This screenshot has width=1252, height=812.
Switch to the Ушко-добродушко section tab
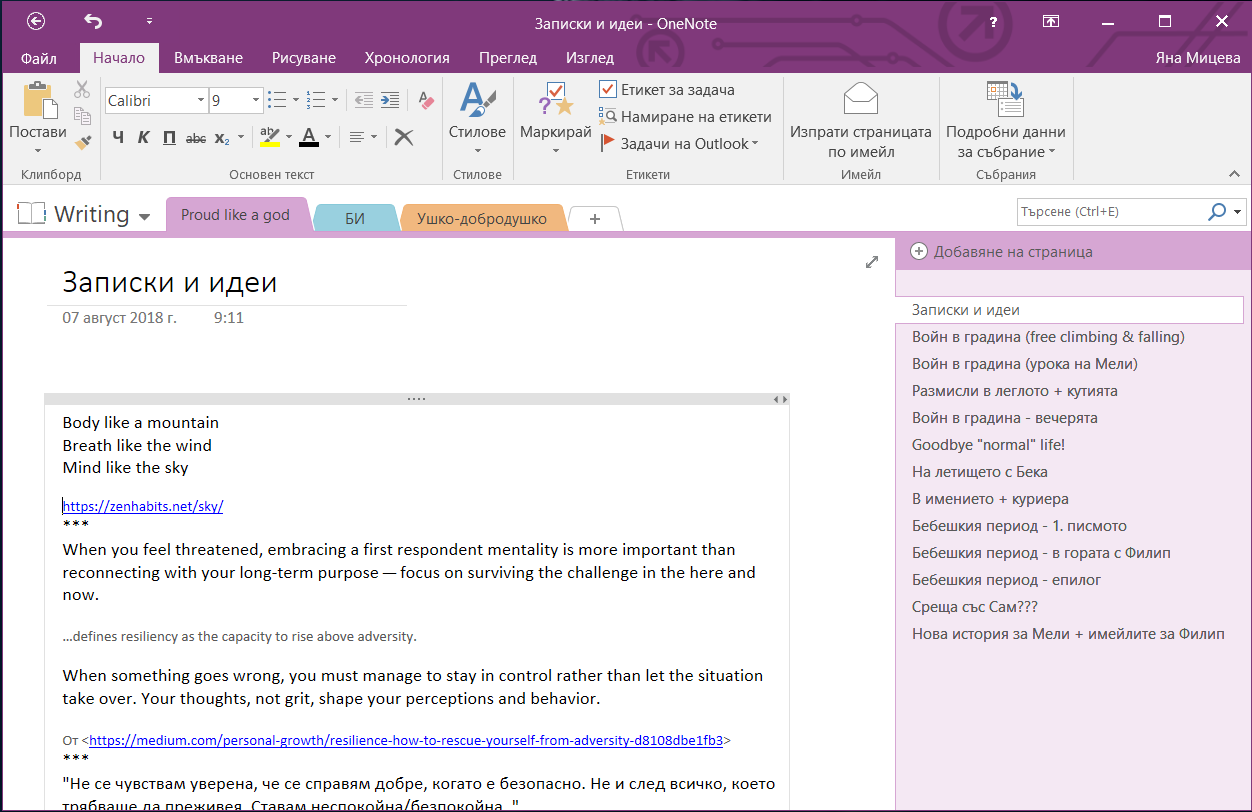481,217
